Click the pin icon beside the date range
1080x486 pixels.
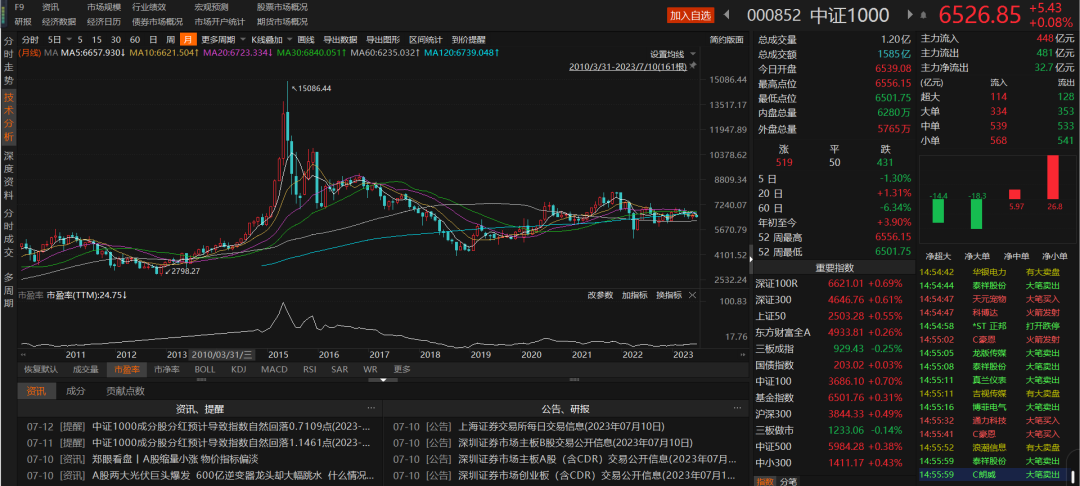point(694,66)
